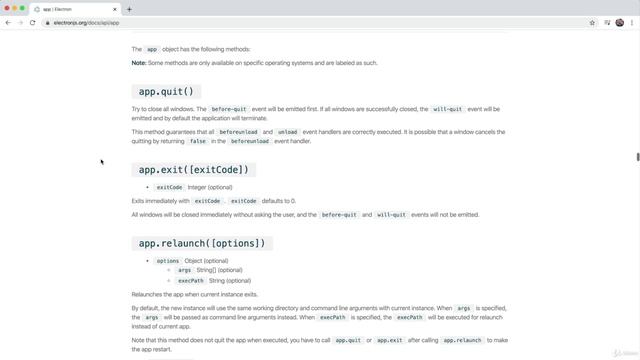This screenshot has height=360, width=640.
Task: Click the before-quit code in the app.quit description
Action: [229, 109]
